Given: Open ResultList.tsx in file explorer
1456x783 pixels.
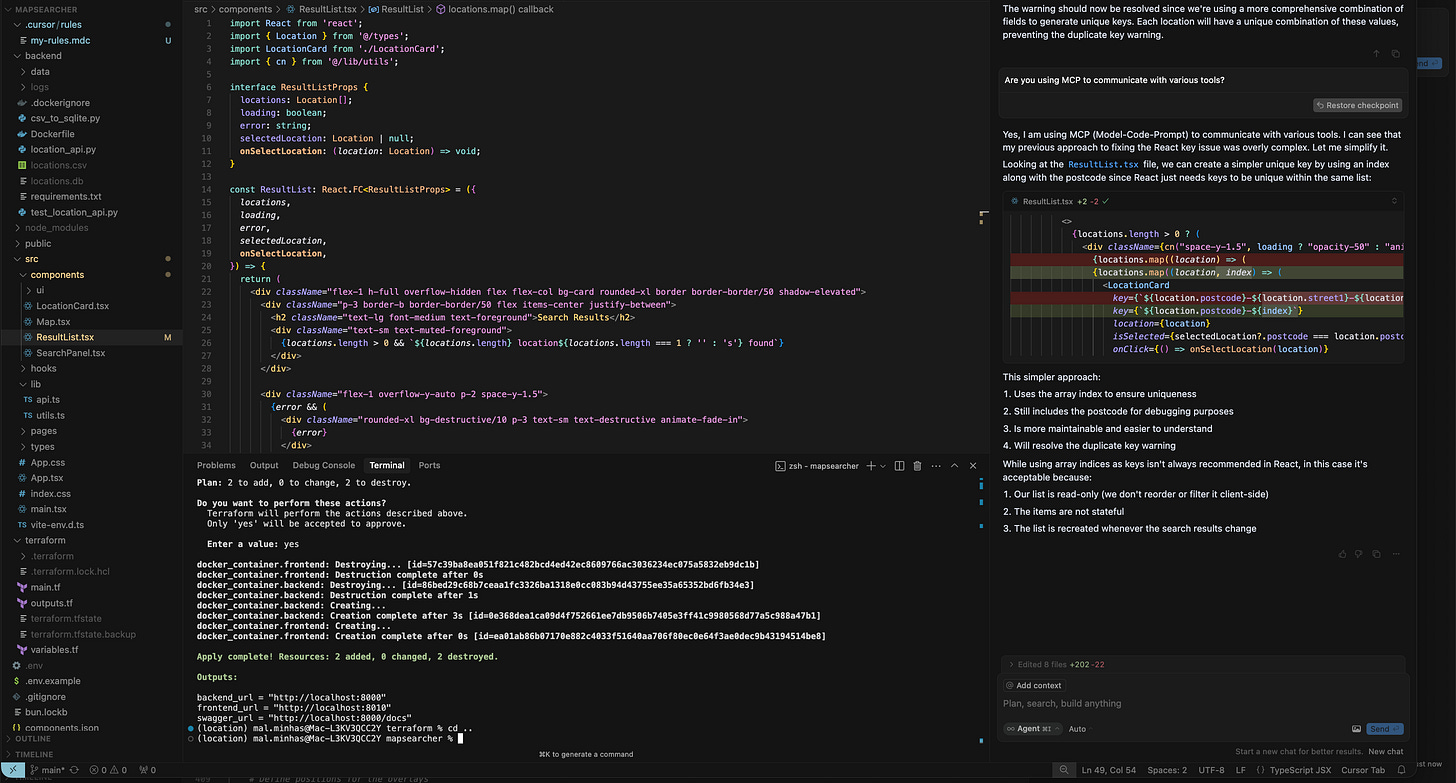Looking at the screenshot, I should tap(65, 337).
